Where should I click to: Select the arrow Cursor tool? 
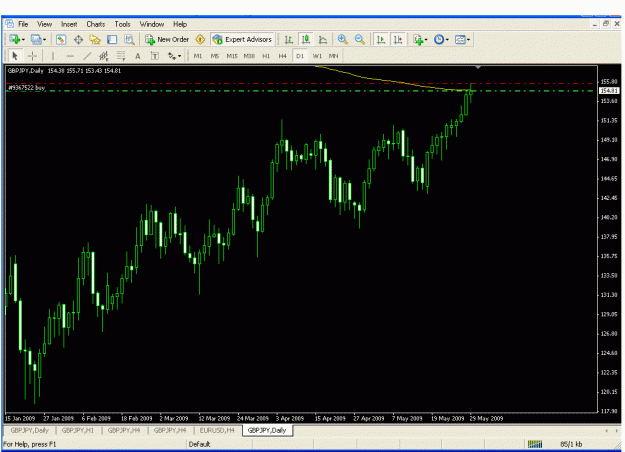[15, 56]
